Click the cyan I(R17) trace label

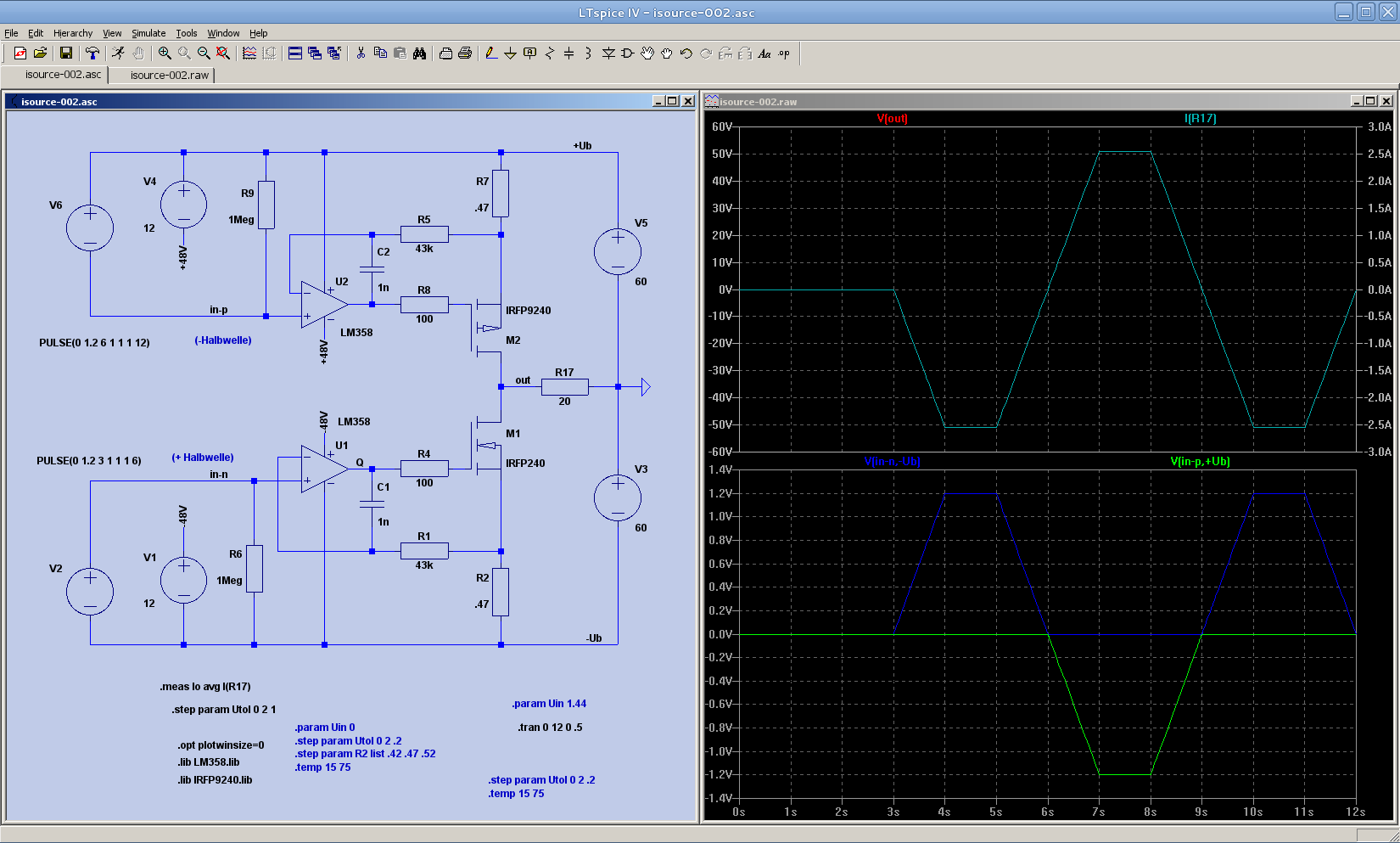[1200, 119]
